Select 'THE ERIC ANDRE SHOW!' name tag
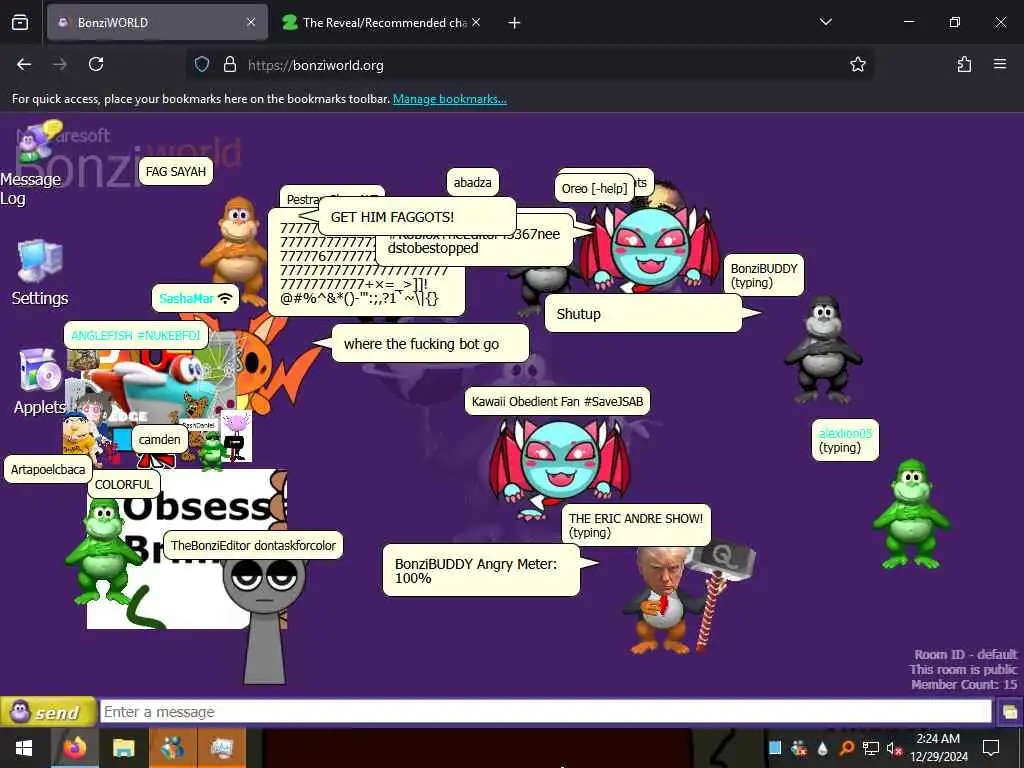This screenshot has height=768, width=1024. (635, 525)
